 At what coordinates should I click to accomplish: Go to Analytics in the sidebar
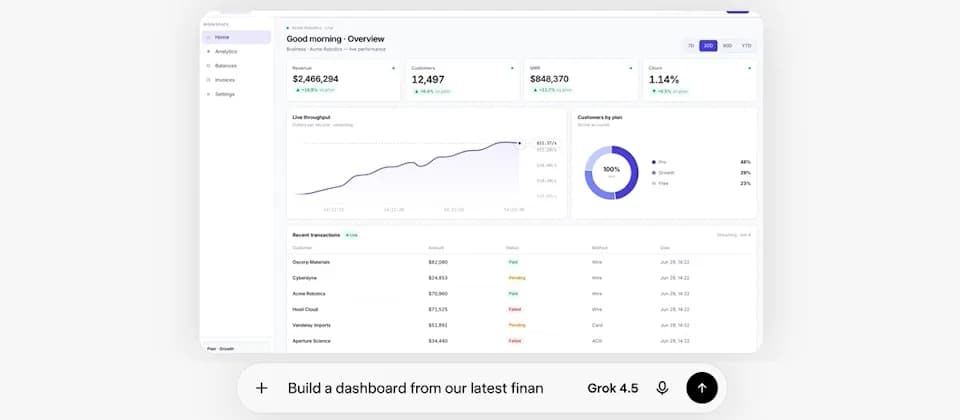tap(236, 51)
